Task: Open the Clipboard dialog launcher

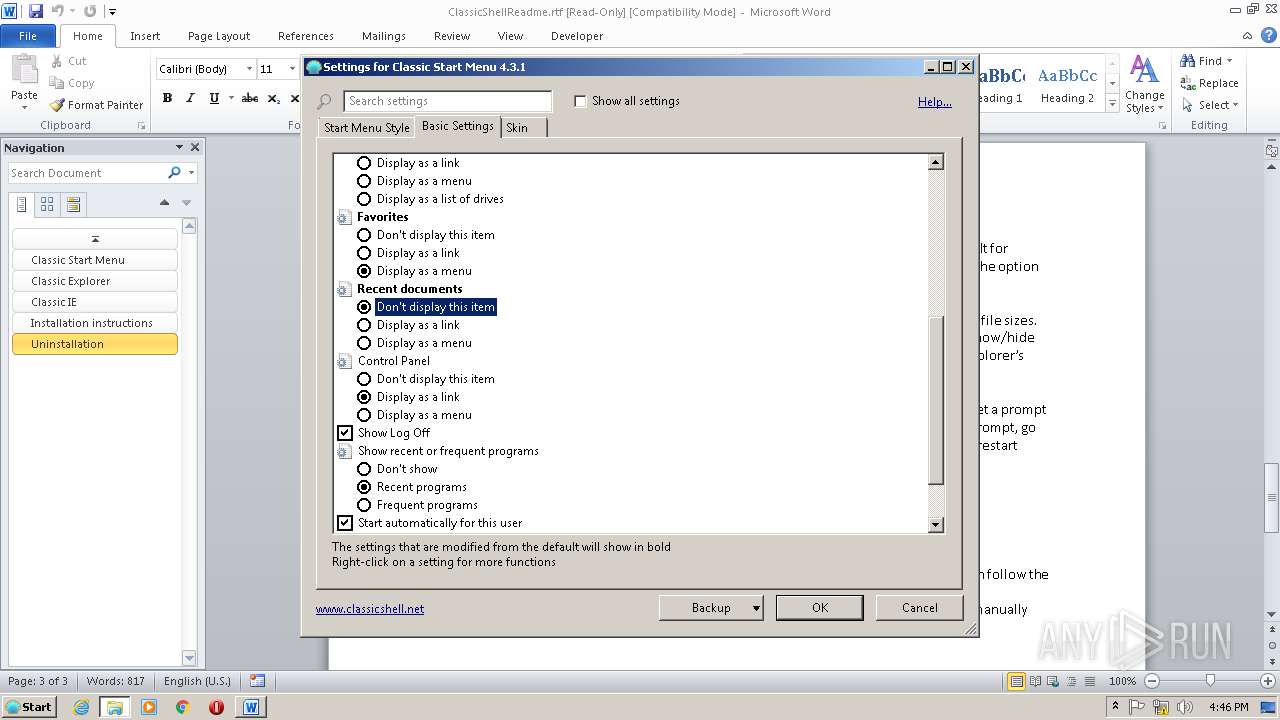Action: tap(141, 126)
